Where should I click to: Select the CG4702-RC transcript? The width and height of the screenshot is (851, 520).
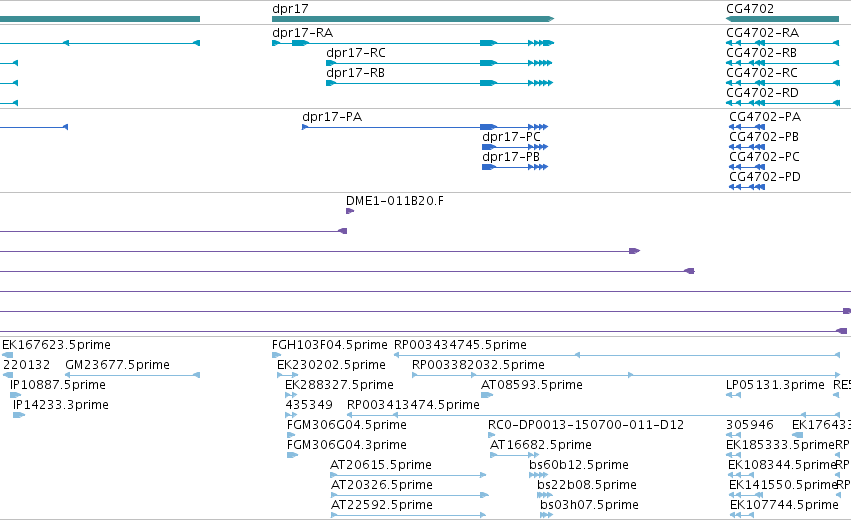tap(783, 83)
